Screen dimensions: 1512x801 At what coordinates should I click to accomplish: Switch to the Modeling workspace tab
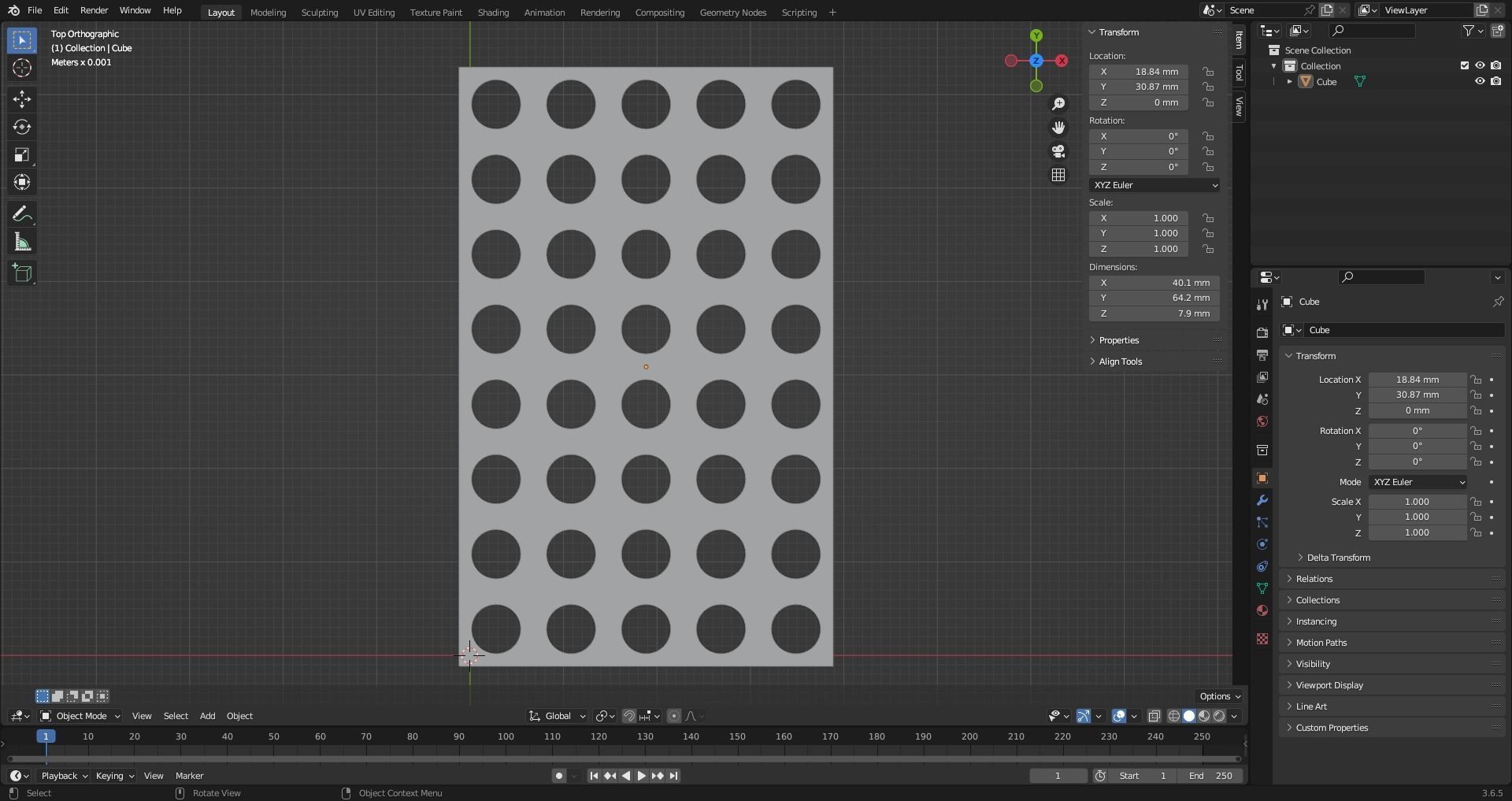(268, 13)
